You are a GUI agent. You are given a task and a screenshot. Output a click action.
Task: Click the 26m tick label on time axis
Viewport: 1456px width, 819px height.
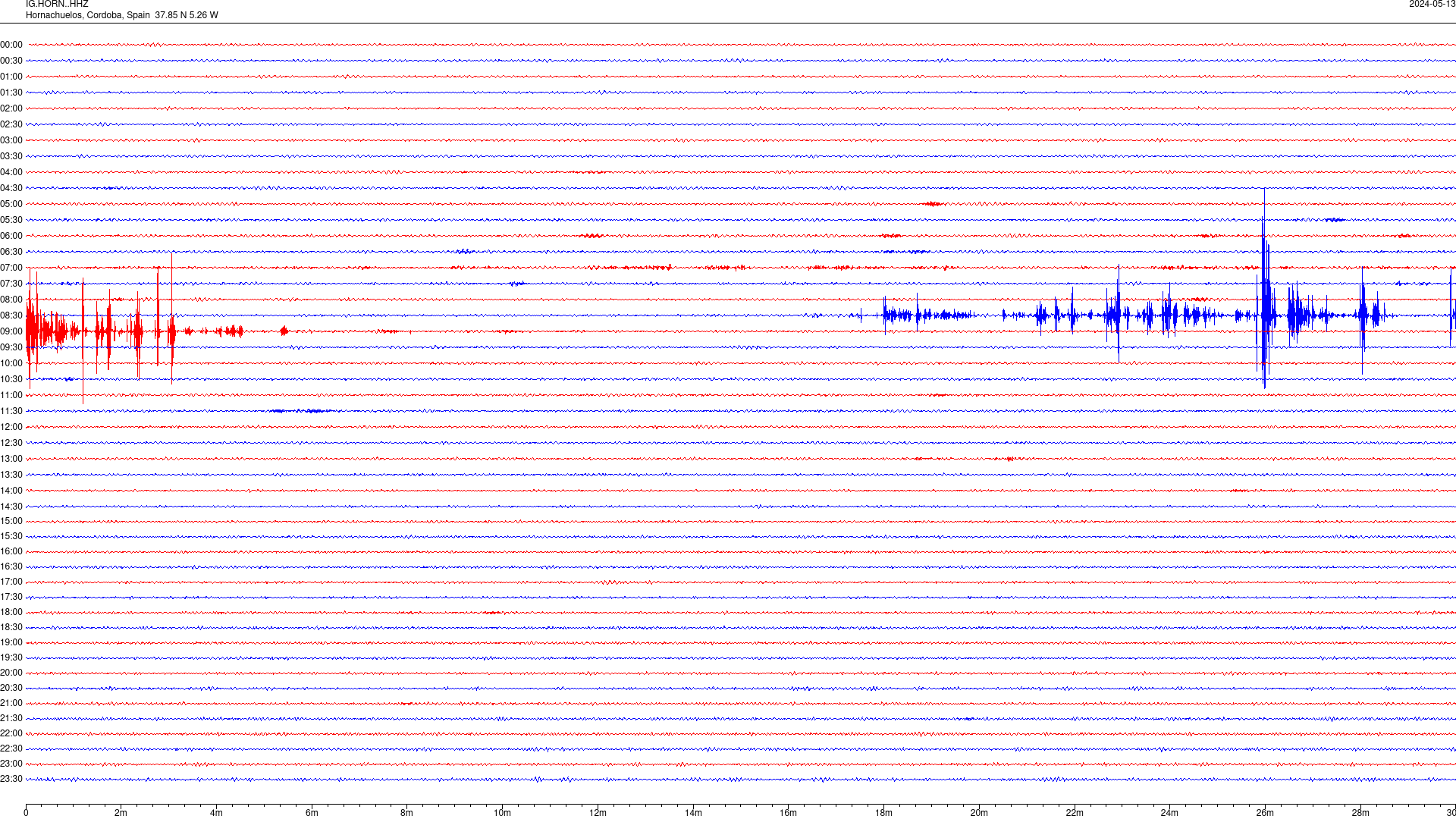(1265, 813)
